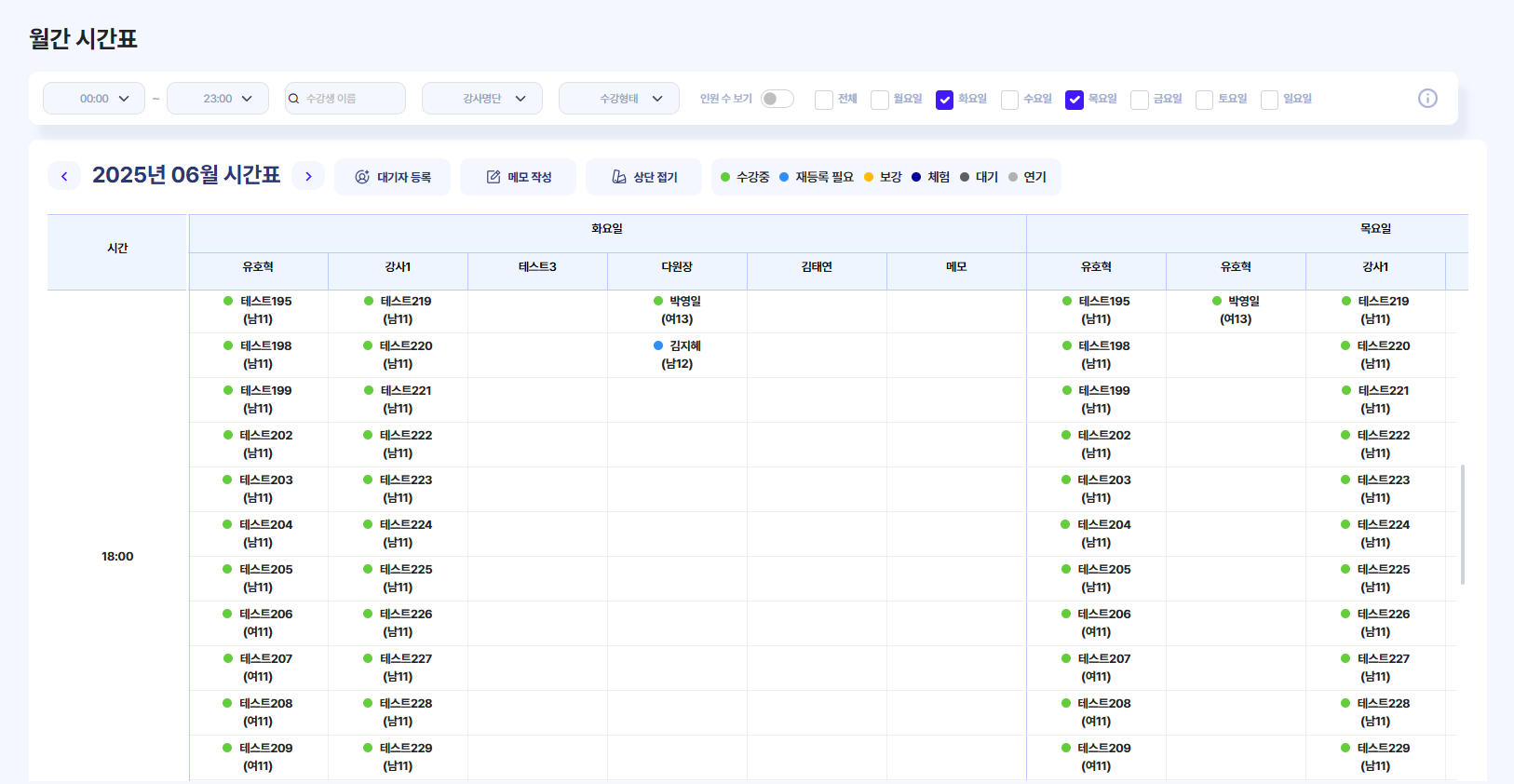This screenshot has width=1514, height=784.
Task: Click the 체험 navy legend dot
Action: coord(916,177)
